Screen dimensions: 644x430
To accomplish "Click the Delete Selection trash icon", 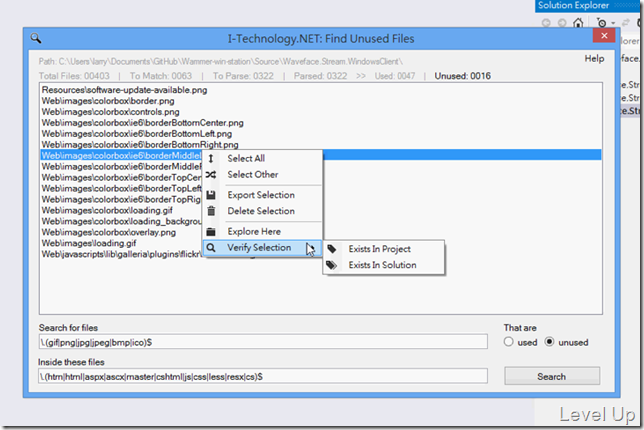I will click(x=211, y=211).
